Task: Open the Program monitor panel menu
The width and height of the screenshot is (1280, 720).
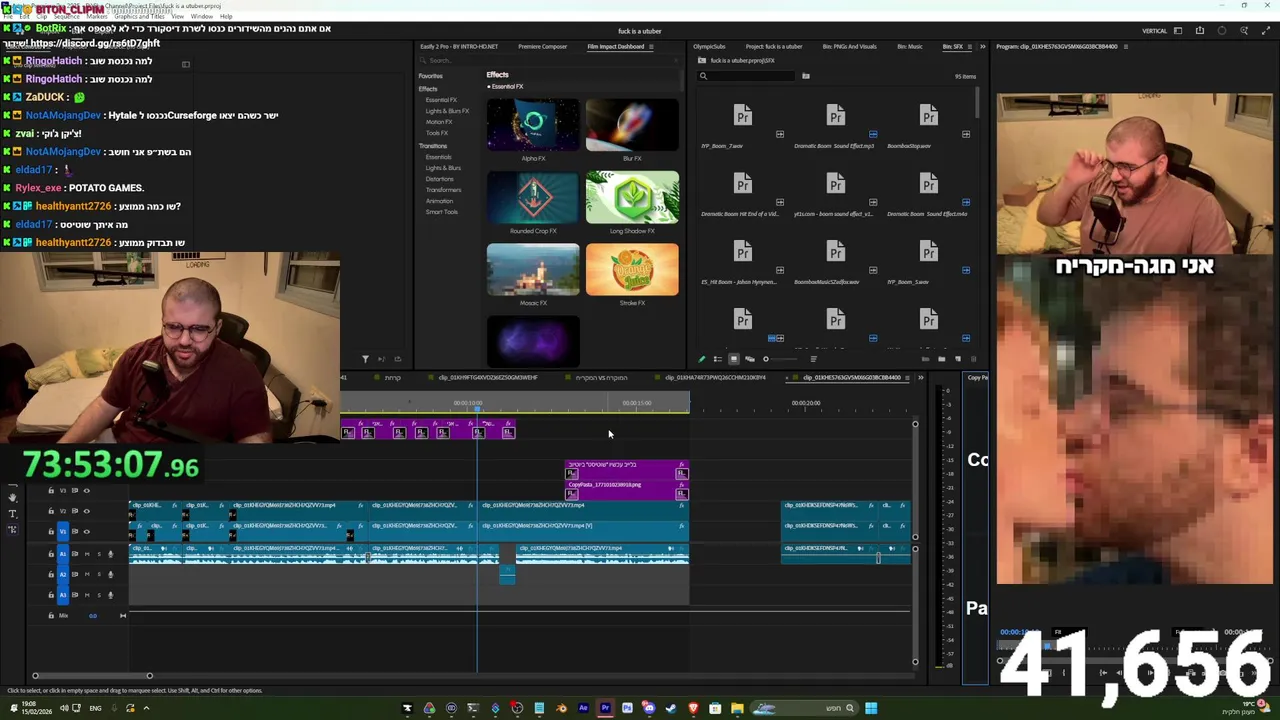Action: pyautogui.click(x=1125, y=46)
